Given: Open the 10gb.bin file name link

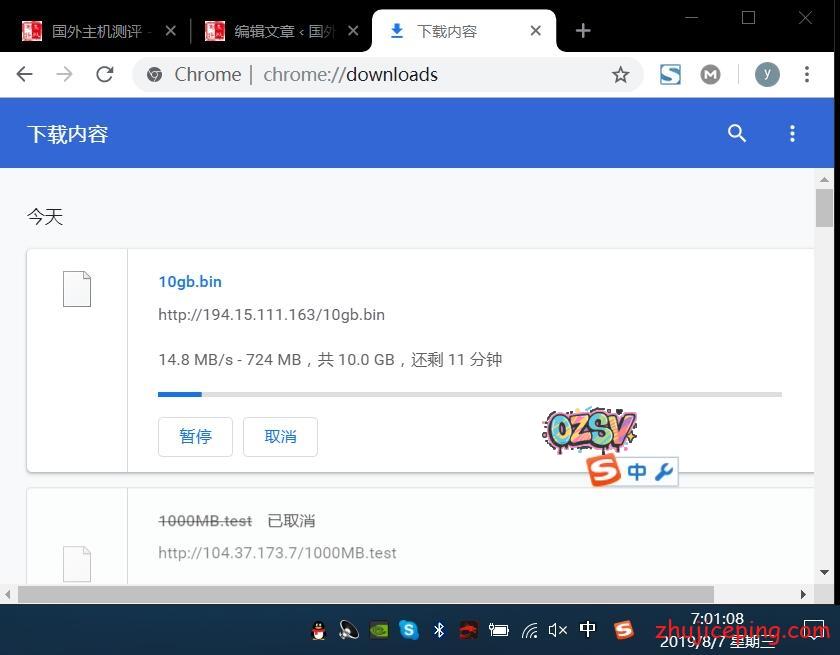Looking at the screenshot, I should coord(190,282).
